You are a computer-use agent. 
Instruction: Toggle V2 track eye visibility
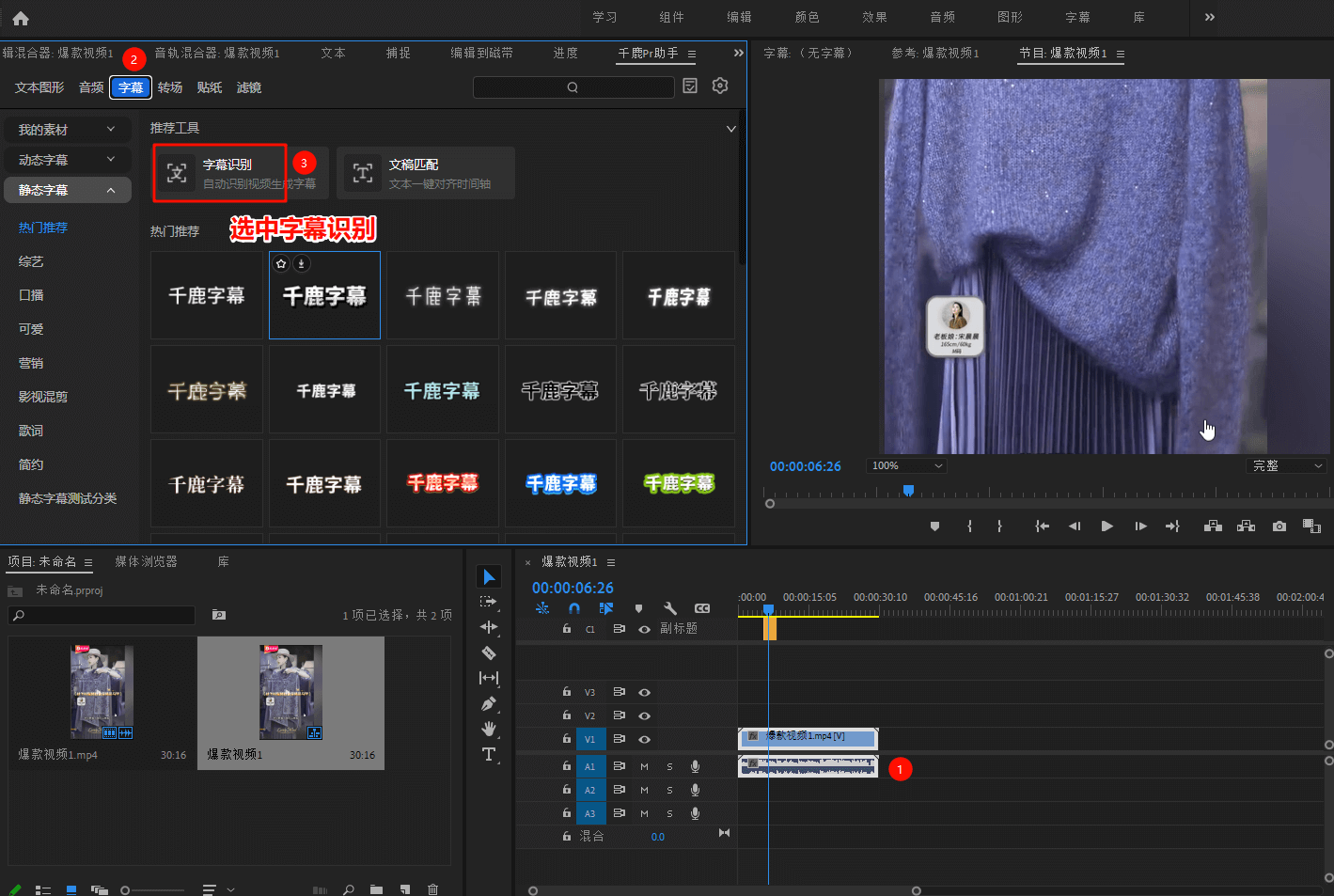(644, 715)
